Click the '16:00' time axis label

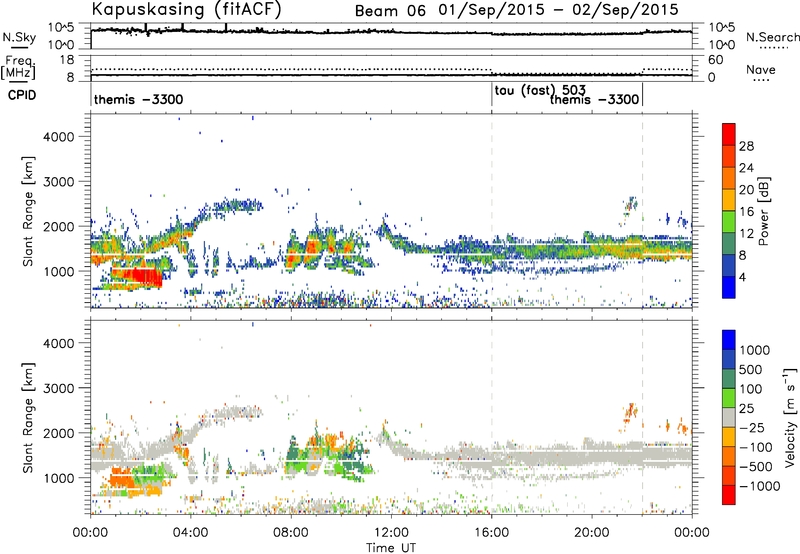point(491,533)
